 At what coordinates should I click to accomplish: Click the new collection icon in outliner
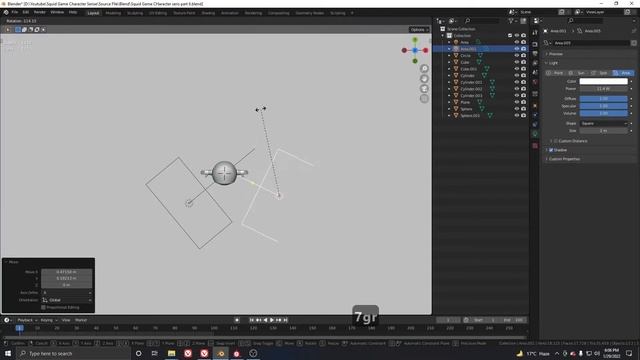click(523, 21)
